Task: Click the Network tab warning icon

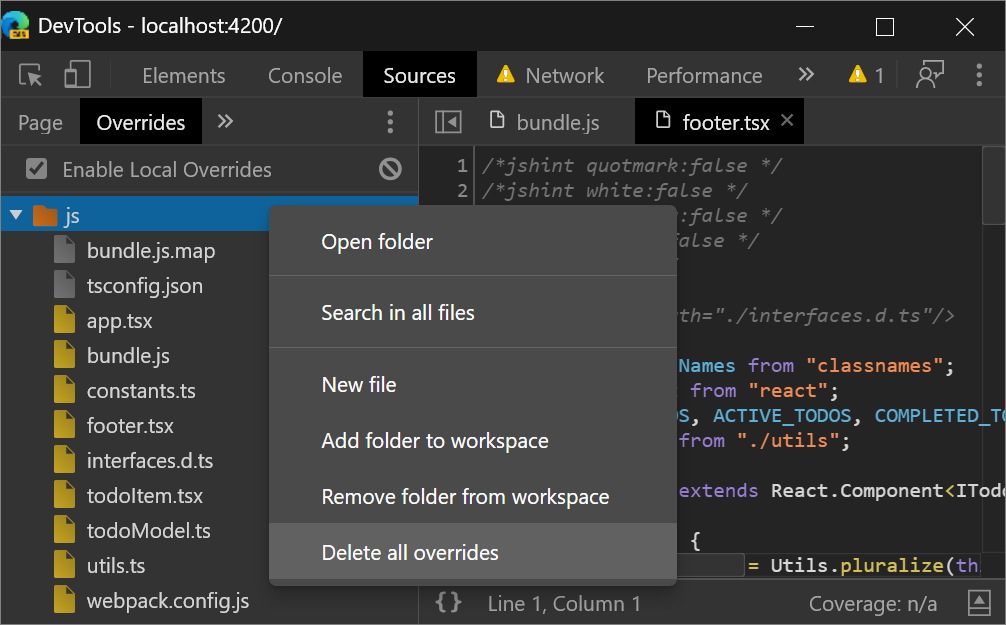Action: (506, 74)
